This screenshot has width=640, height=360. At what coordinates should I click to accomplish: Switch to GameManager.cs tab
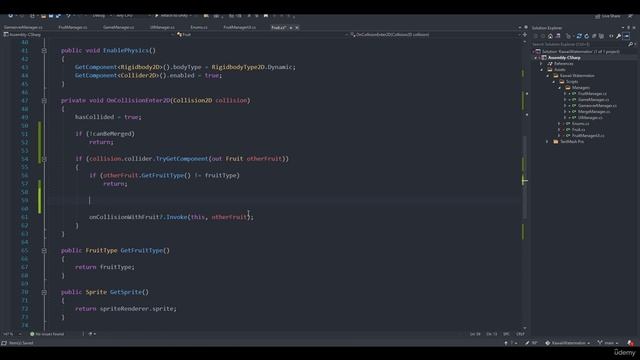[119, 27]
